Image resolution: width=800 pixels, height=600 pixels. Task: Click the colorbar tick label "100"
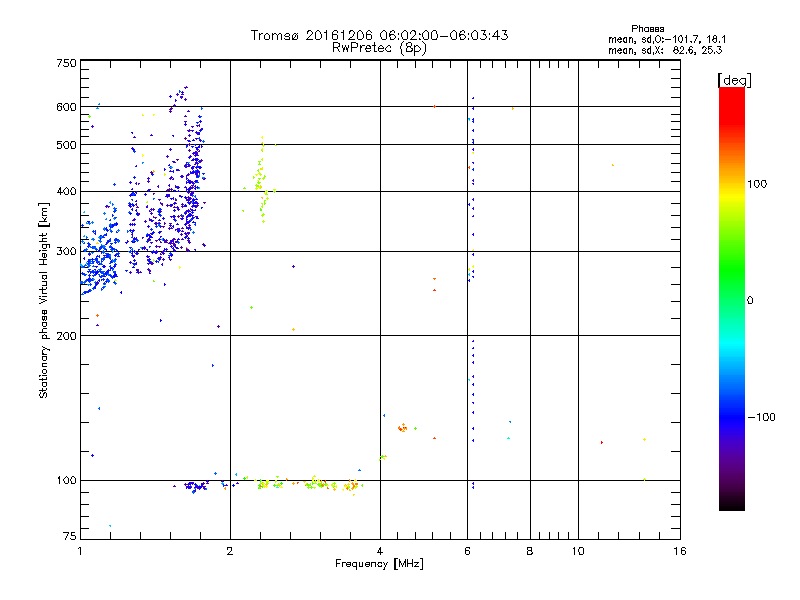(x=757, y=184)
